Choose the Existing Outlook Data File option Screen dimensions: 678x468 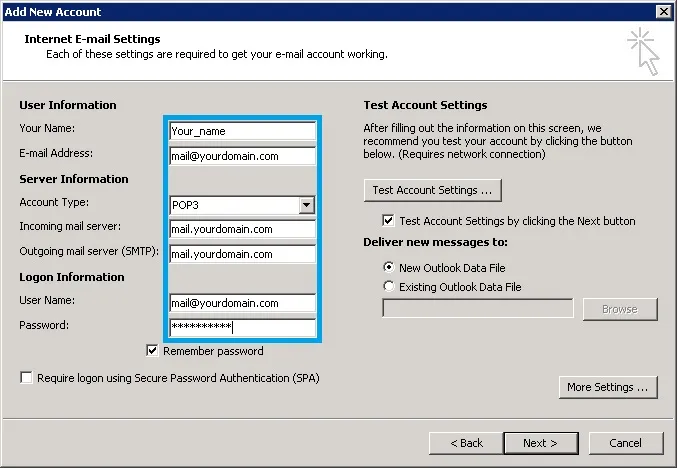388,287
